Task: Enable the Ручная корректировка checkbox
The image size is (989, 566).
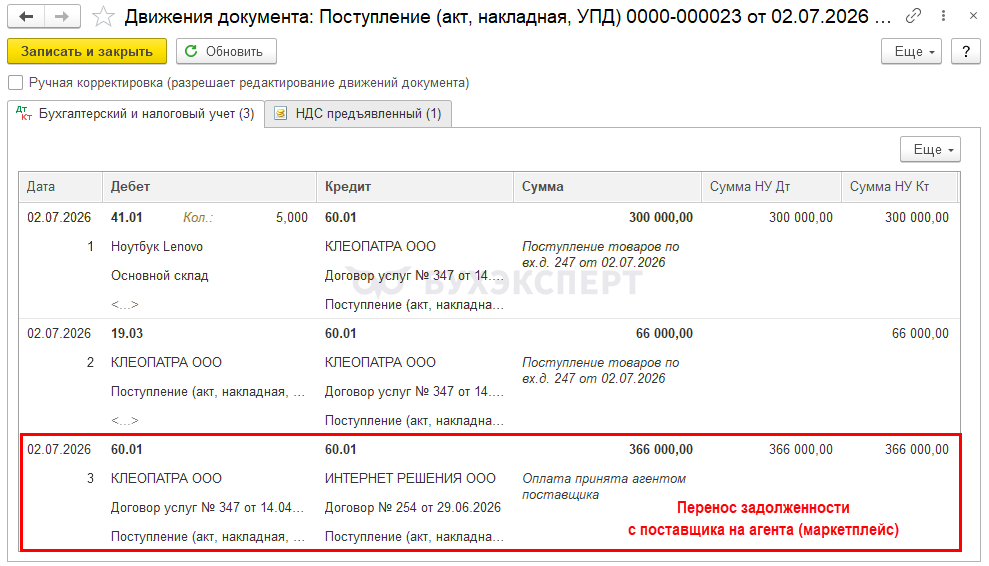Action: click(x=16, y=83)
